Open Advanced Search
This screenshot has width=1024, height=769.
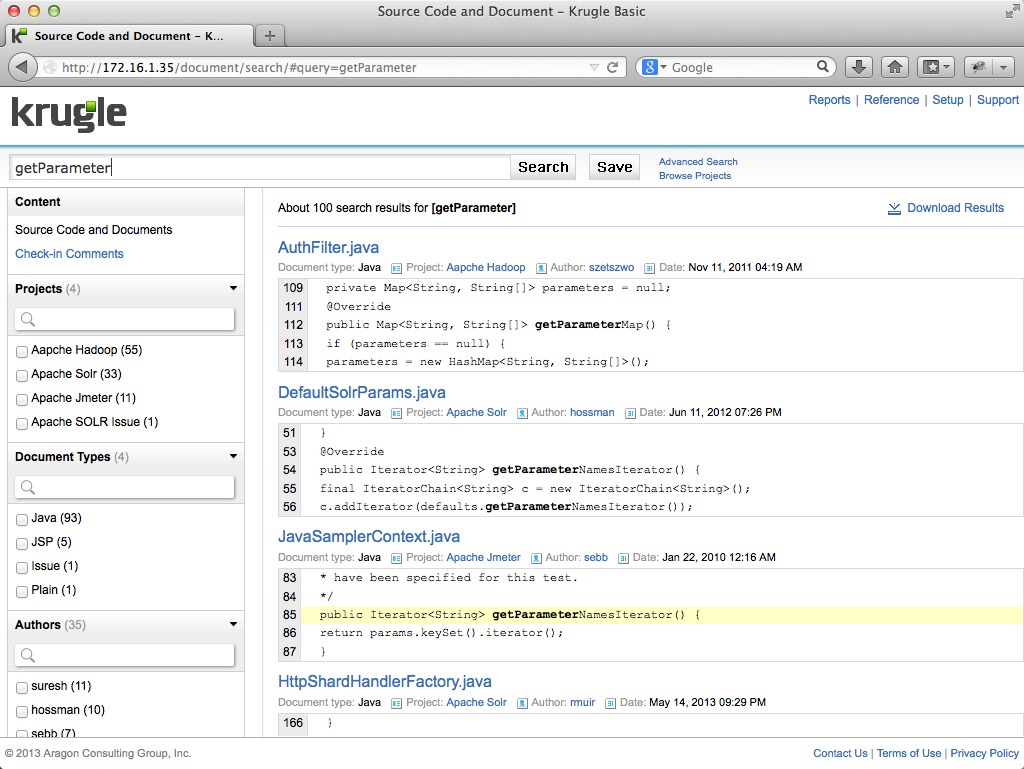click(698, 162)
